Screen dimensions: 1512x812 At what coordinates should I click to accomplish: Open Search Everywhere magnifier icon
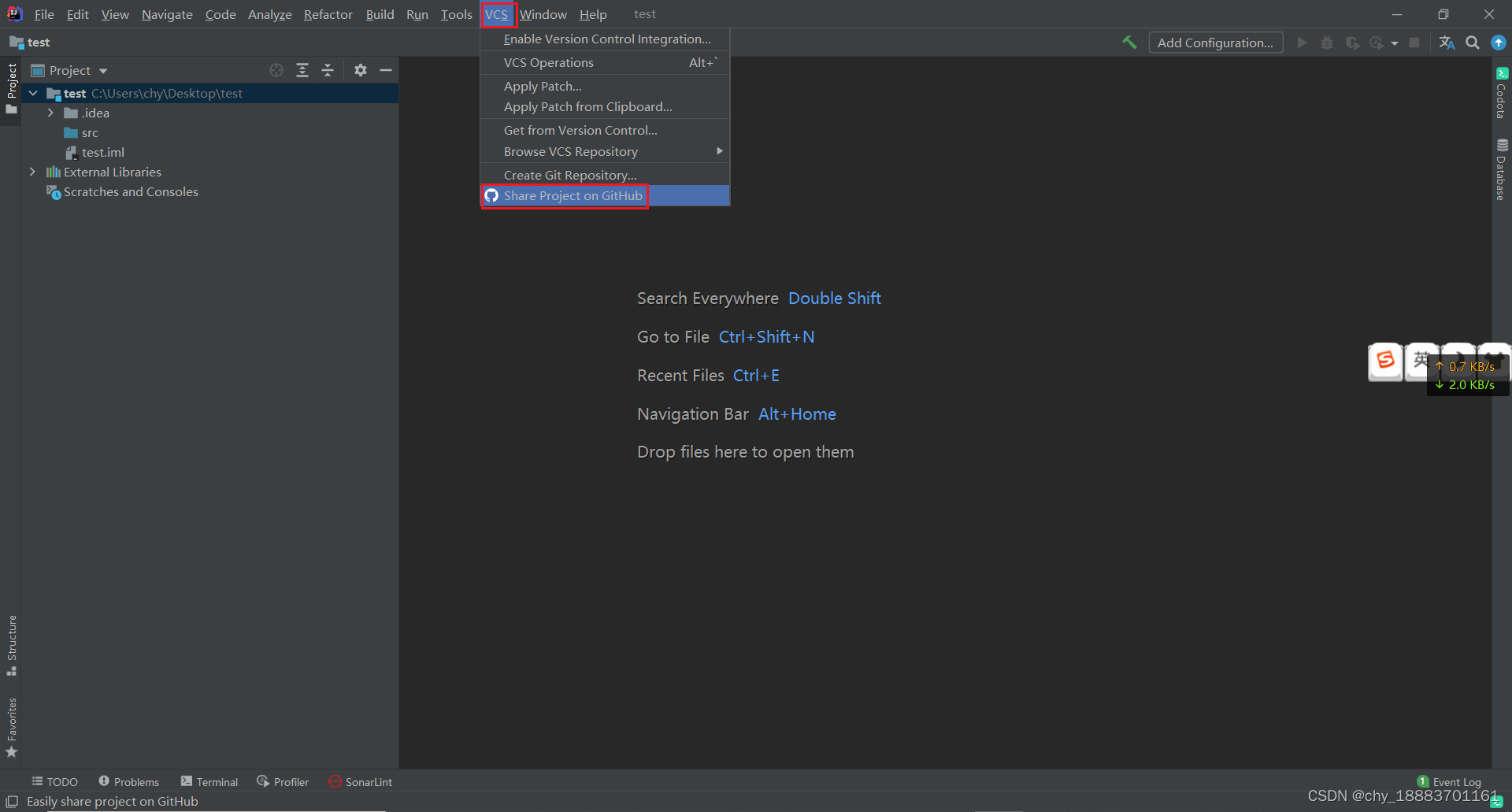1472,43
